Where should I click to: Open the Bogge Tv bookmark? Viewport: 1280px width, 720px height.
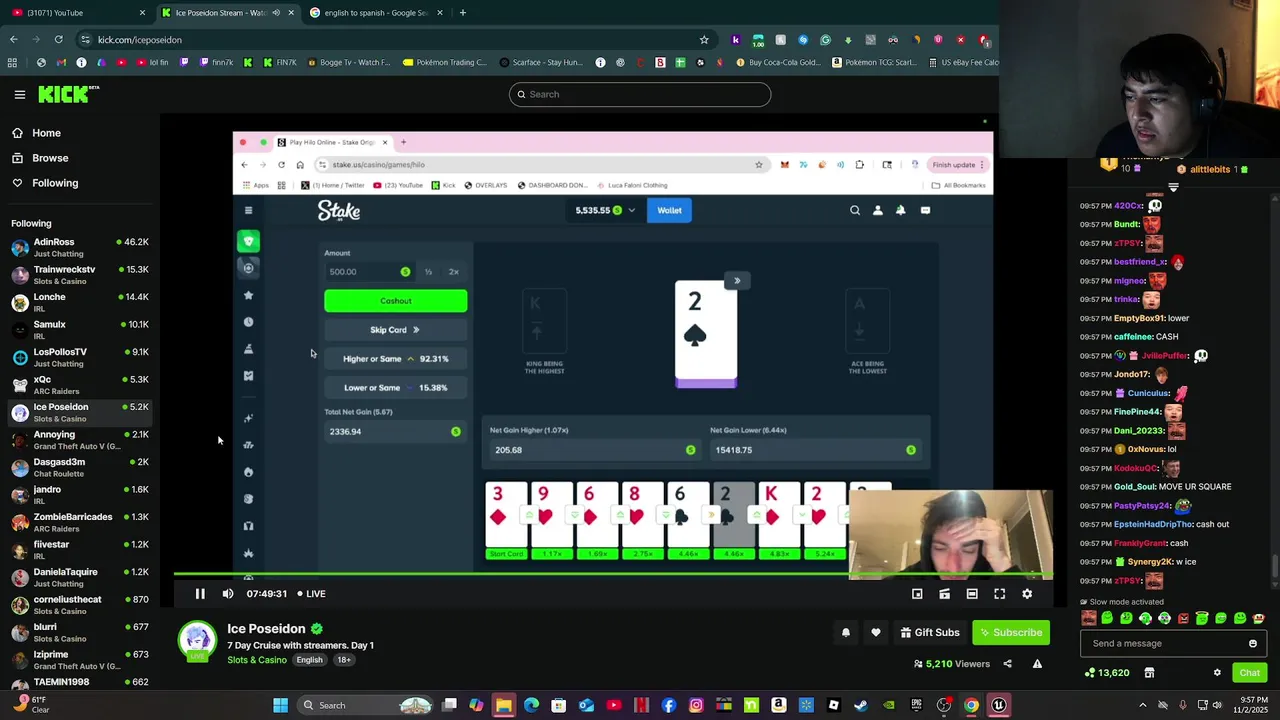coord(349,63)
